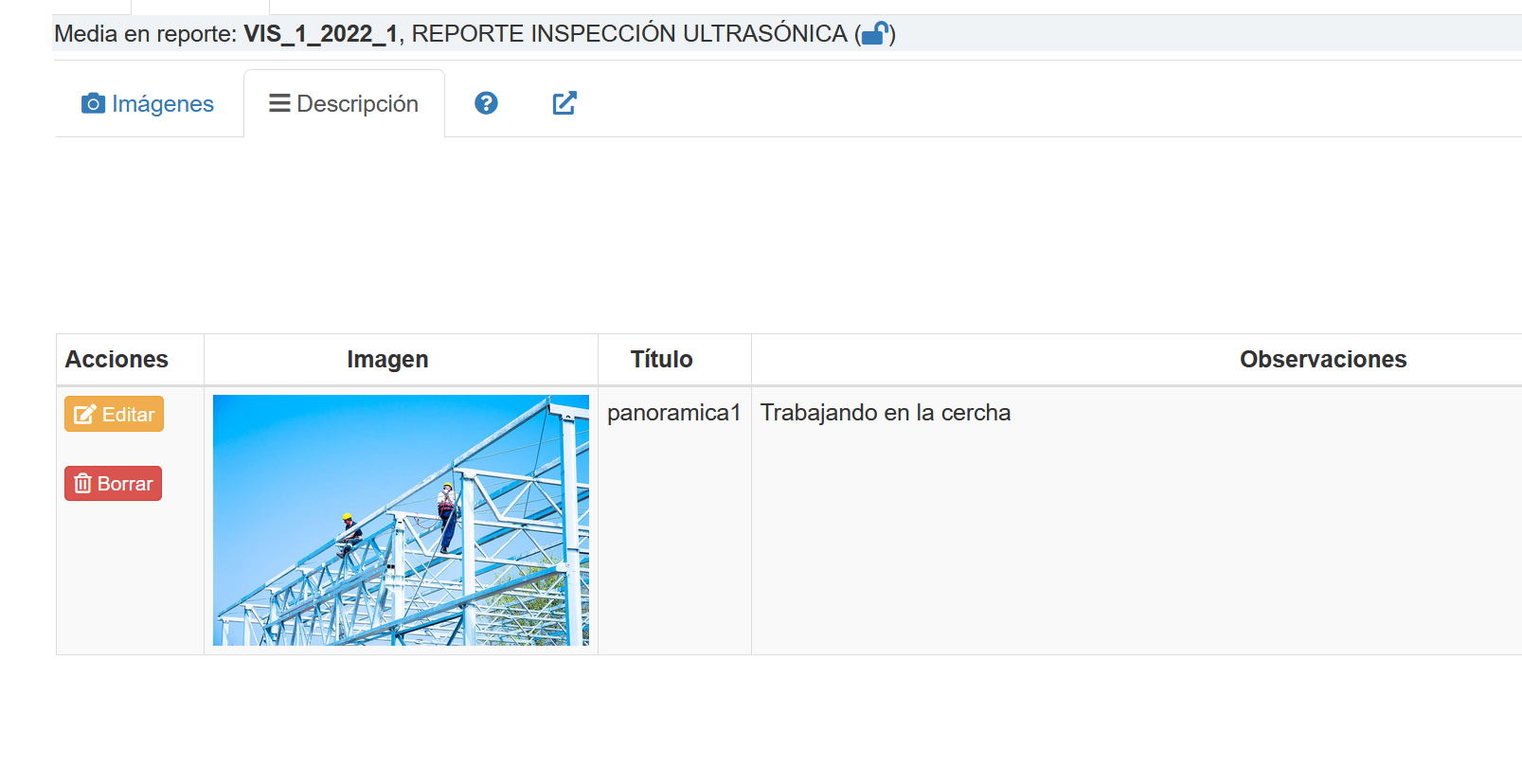Screen dimensions: 1522x784
Task: Click the trash can icon on Borrar
Action: click(x=83, y=484)
